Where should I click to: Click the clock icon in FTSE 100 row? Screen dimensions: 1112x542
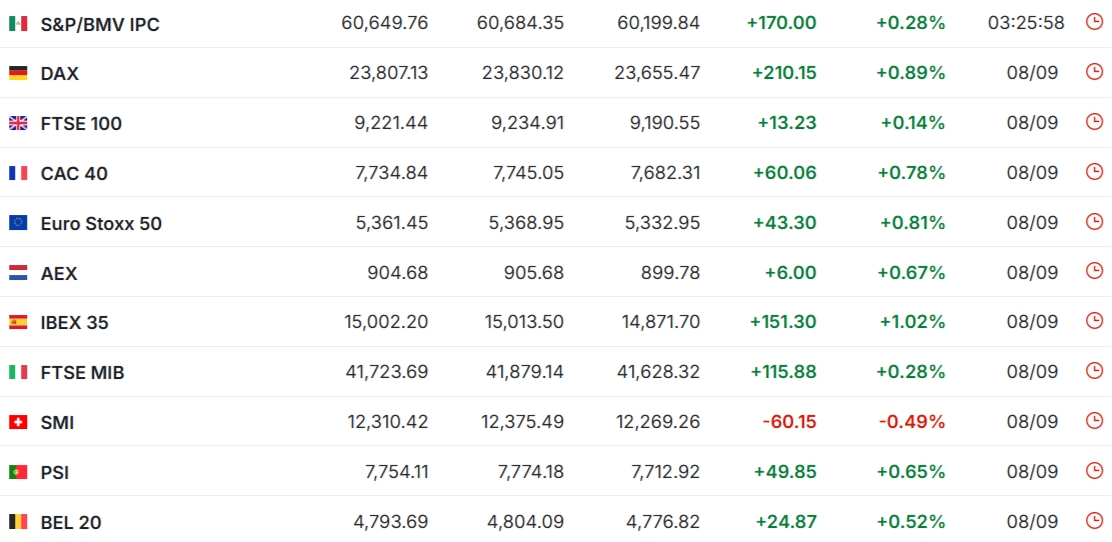[x=1094, y=122]
